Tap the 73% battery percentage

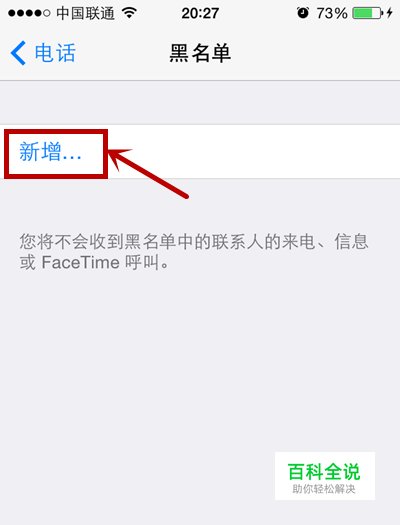coord(332,13)
